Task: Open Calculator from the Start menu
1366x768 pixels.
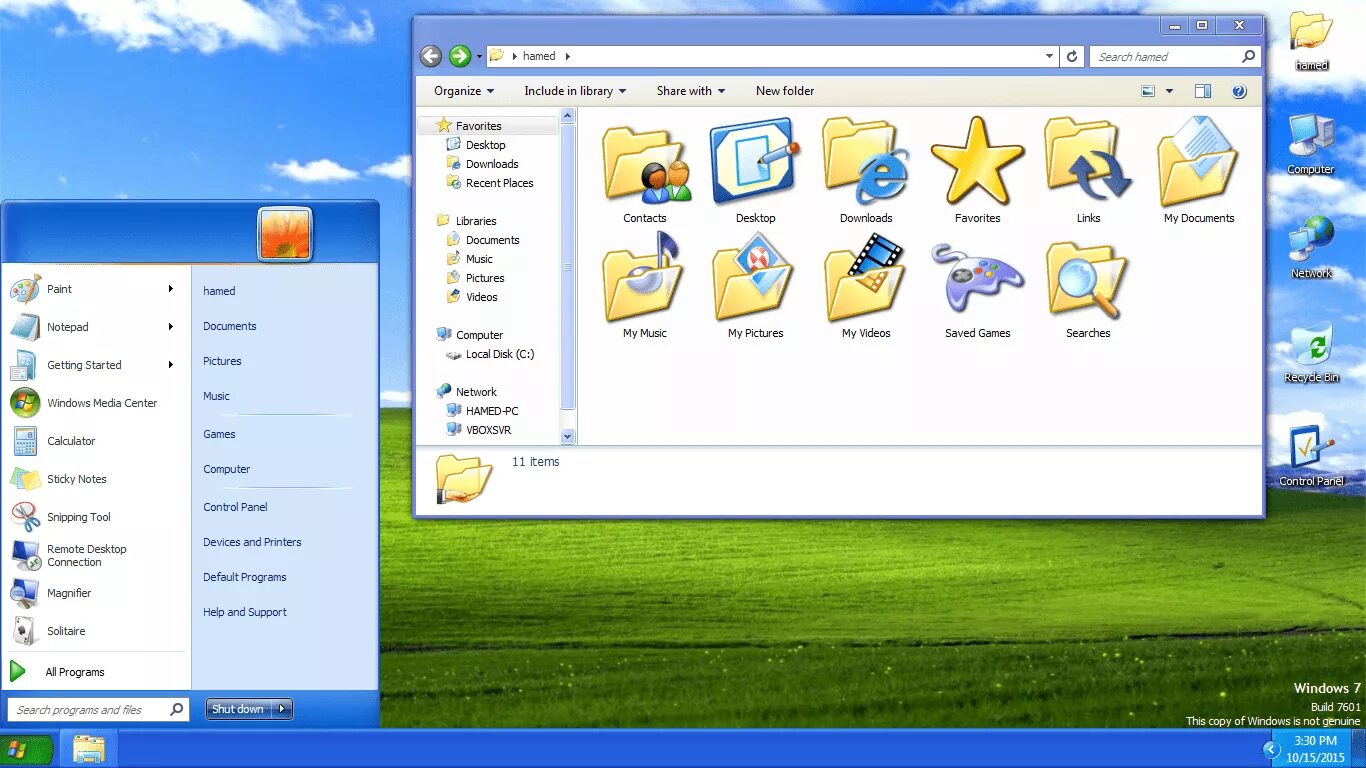Action: pyautogui.click(x=71, y=440)
